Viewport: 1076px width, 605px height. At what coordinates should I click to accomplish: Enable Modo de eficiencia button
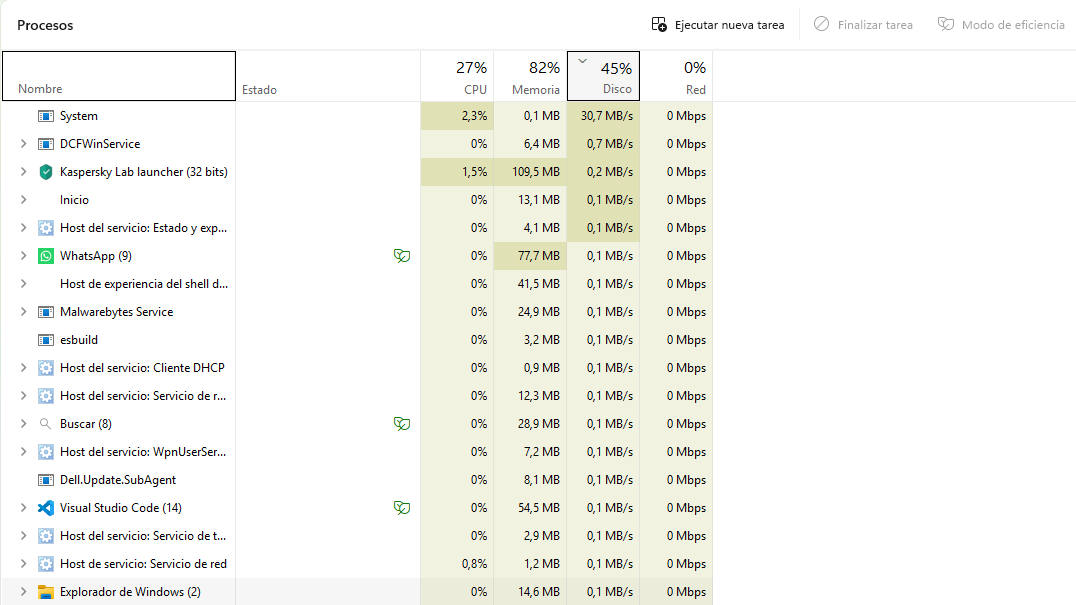(1001, 25)
